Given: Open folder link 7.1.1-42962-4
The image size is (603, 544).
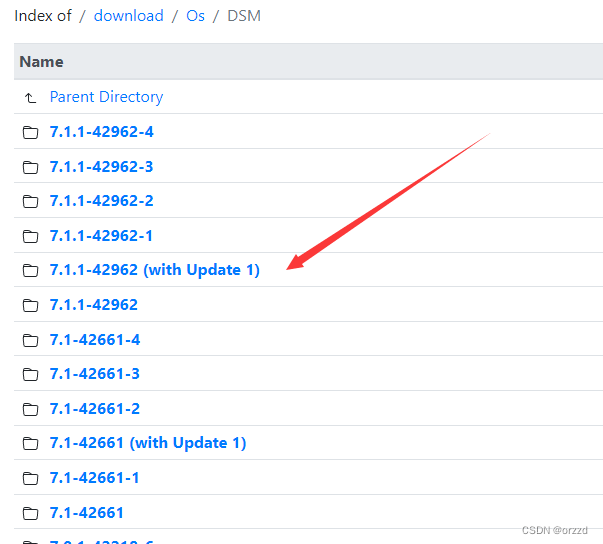Looking at the screenshot, I should 102,132.
